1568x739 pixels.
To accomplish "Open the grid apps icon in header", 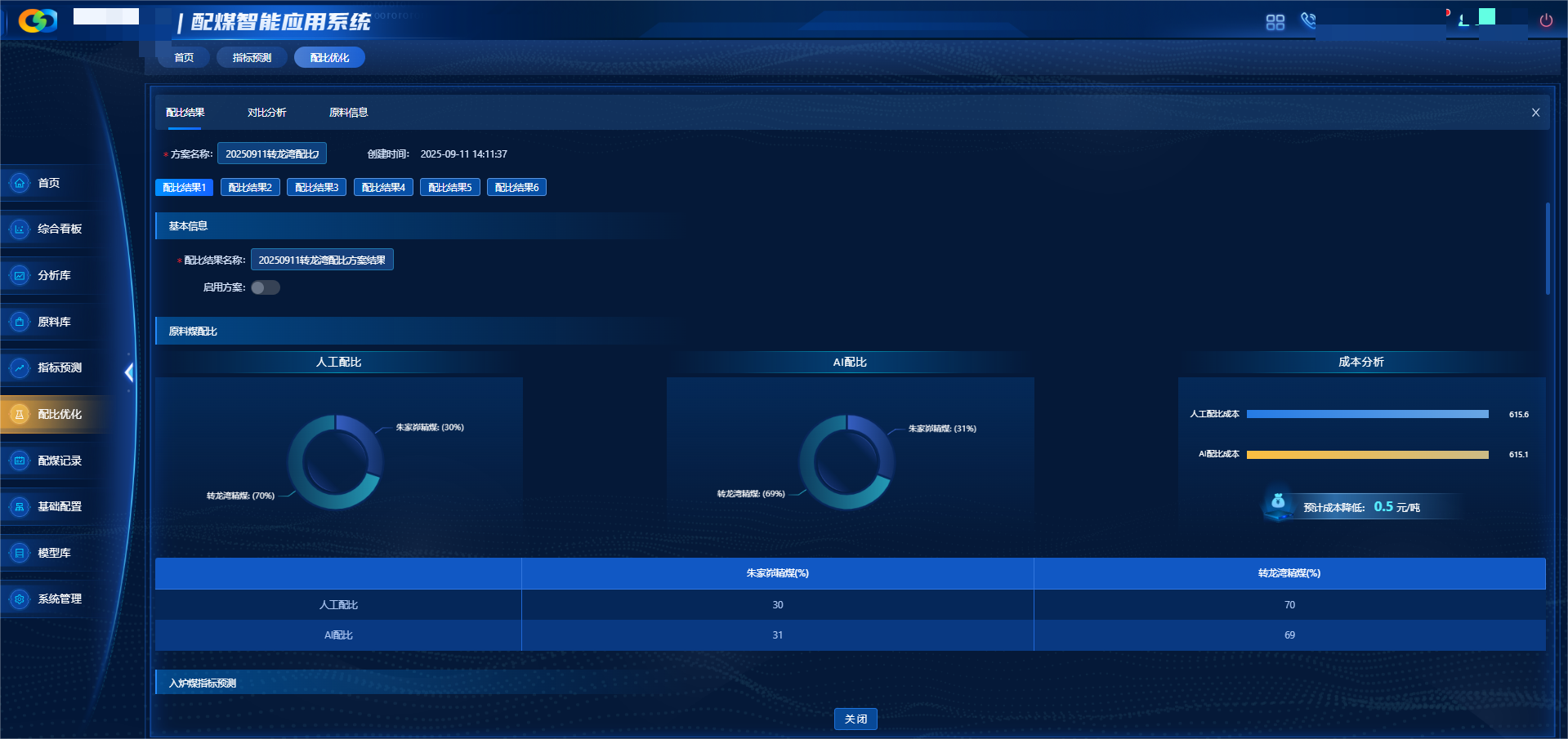I will tap(1275, 22).
